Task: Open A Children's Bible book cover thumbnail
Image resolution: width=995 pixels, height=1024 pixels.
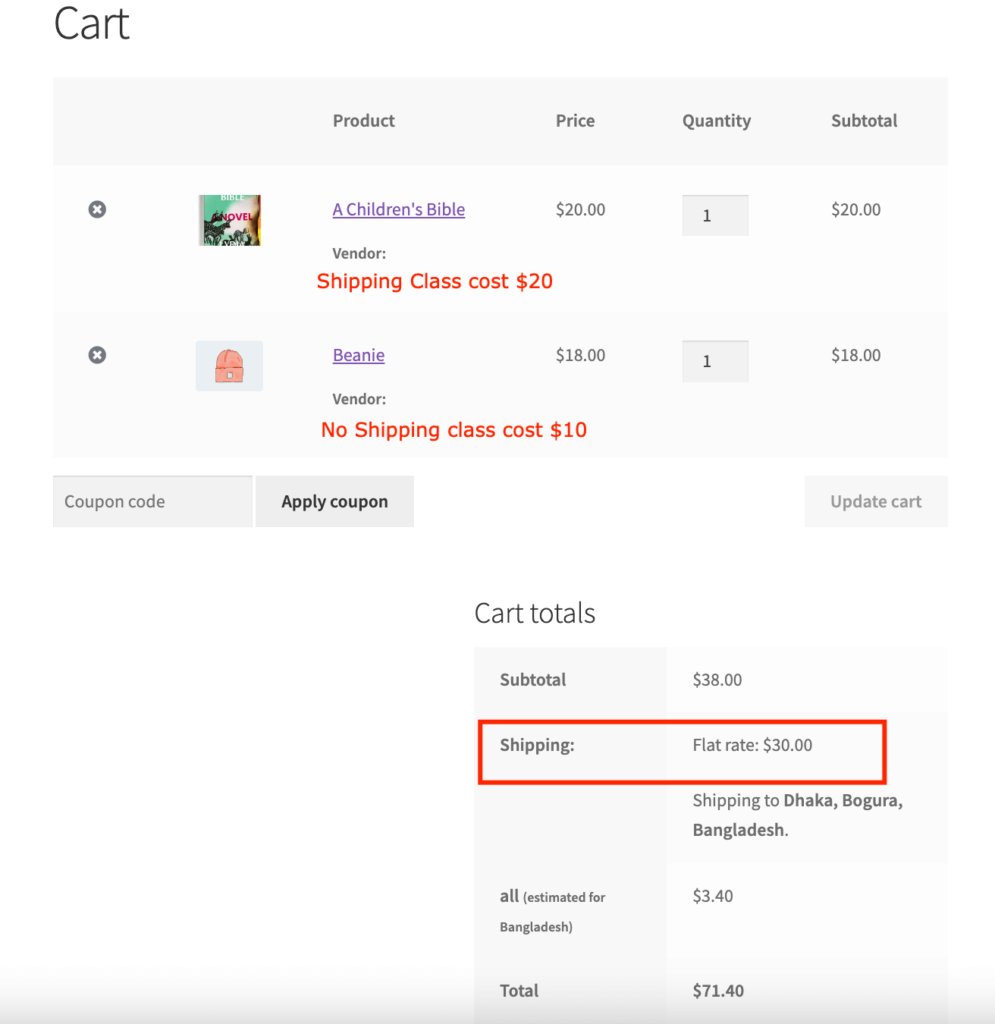Action: pos(229,220)
